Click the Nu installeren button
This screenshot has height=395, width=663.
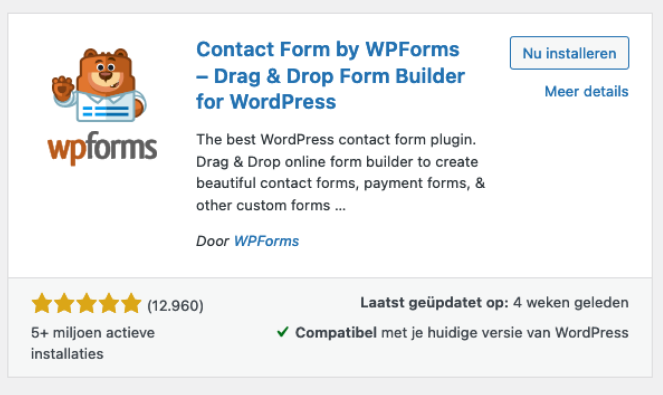coord(569,53)
